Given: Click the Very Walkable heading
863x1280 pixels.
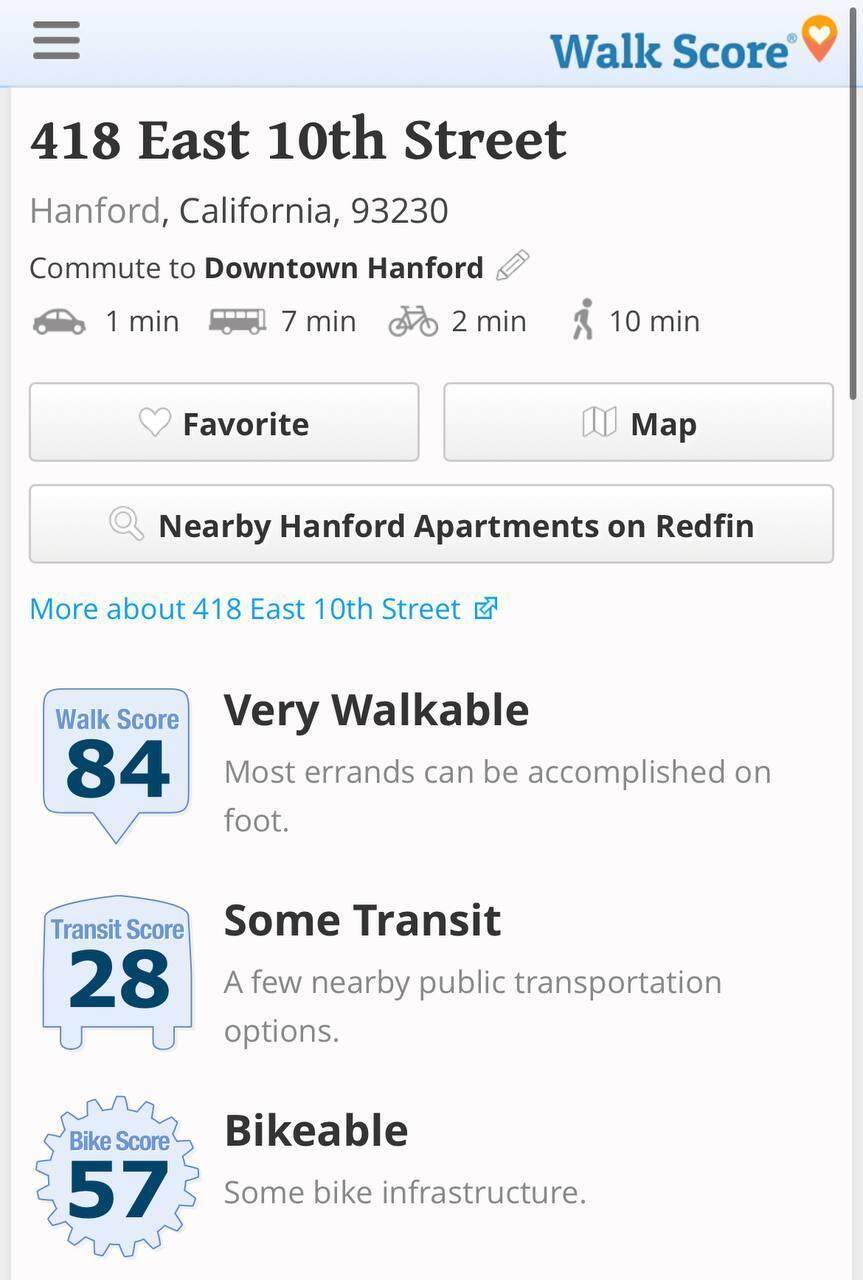Looking at the screenshot, I should pos(376,710).
